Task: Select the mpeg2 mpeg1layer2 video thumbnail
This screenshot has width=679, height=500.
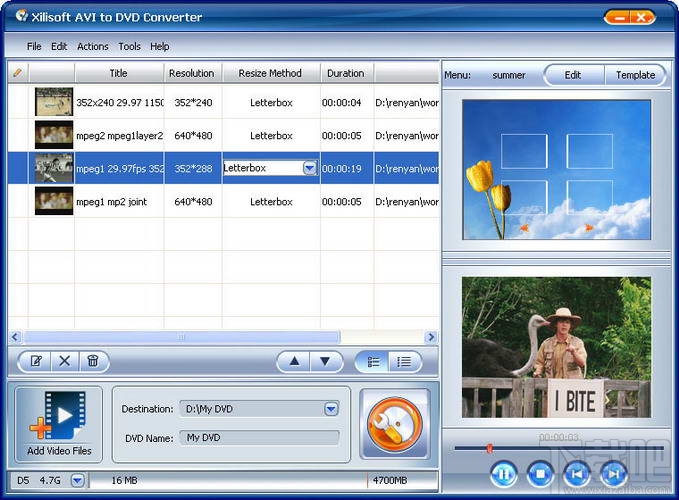Action: (x=54, y=135)
